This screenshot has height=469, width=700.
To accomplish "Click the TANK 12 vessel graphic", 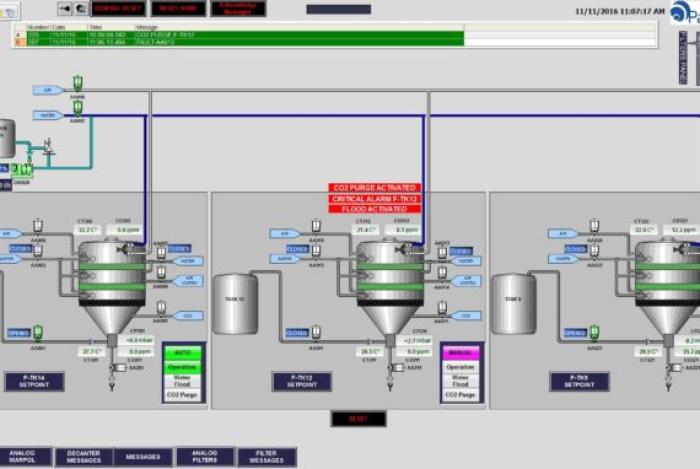I will click(235, 303).
